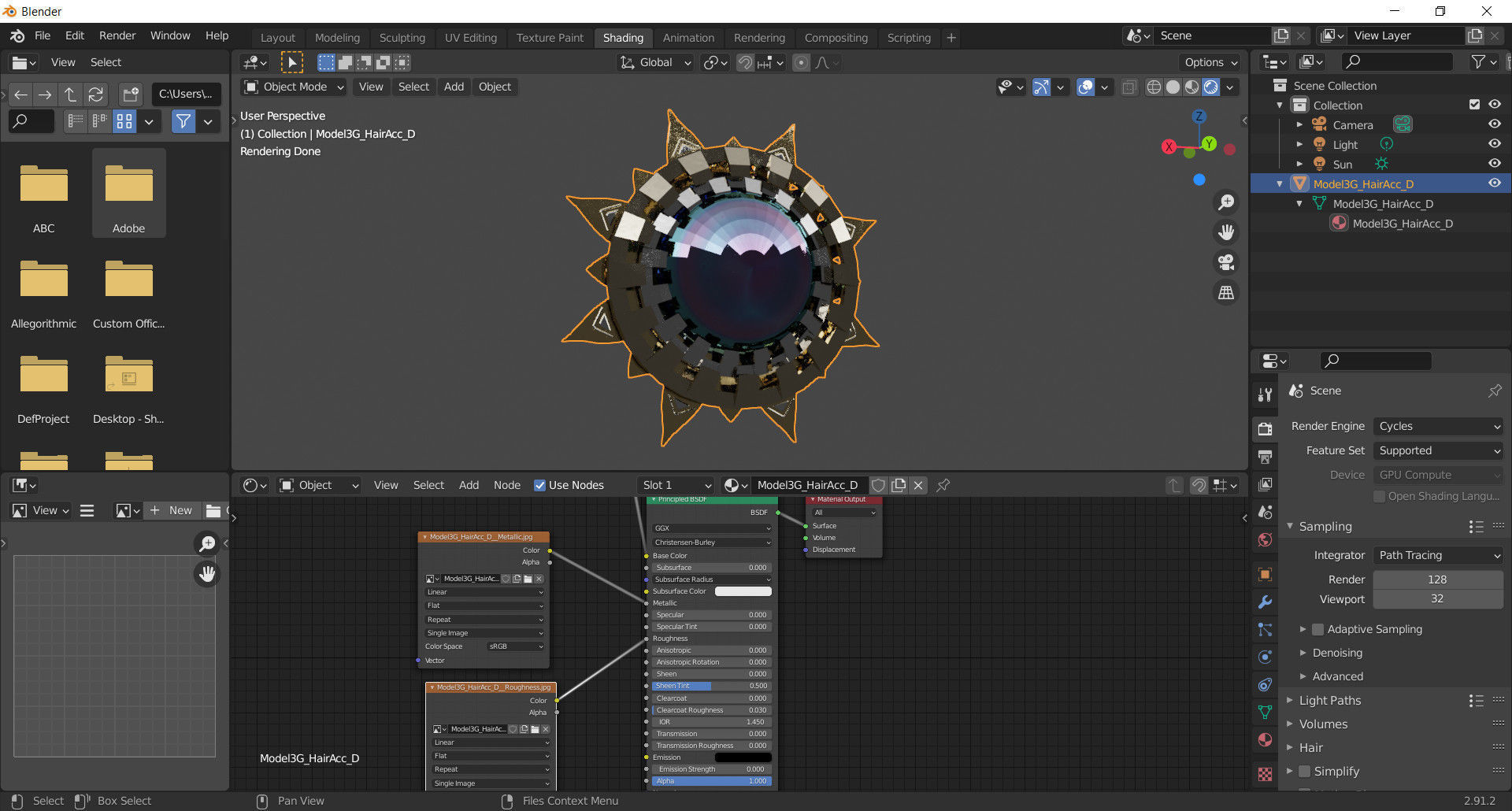This screenshot has height=811, width=1512.
Task: Click the Sheen Tint slider
Action: click(x=712, y=686)
